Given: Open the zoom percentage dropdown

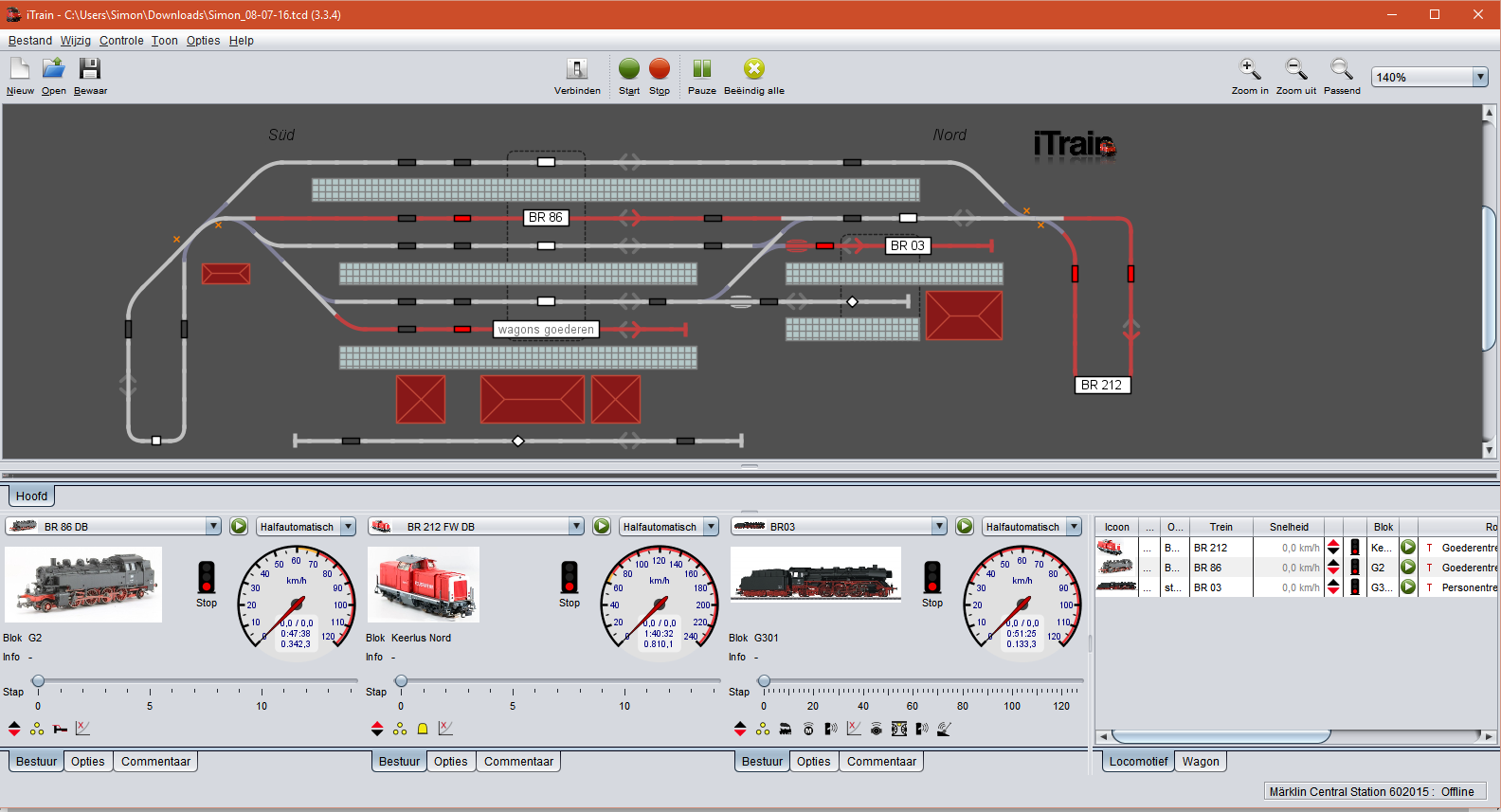Looking at the screenshot, I should (x=1480, y=77).
